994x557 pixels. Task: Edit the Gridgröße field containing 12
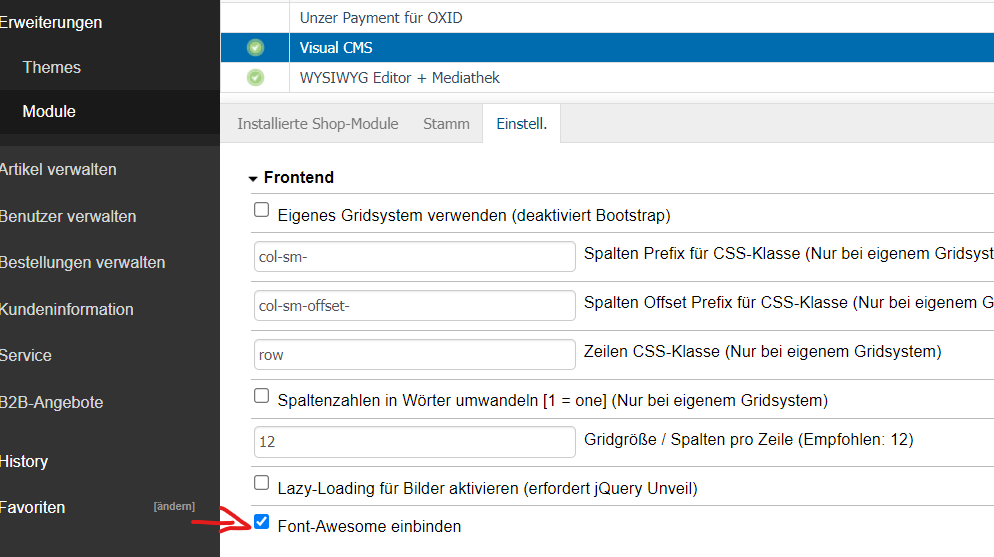pos(414,441)
